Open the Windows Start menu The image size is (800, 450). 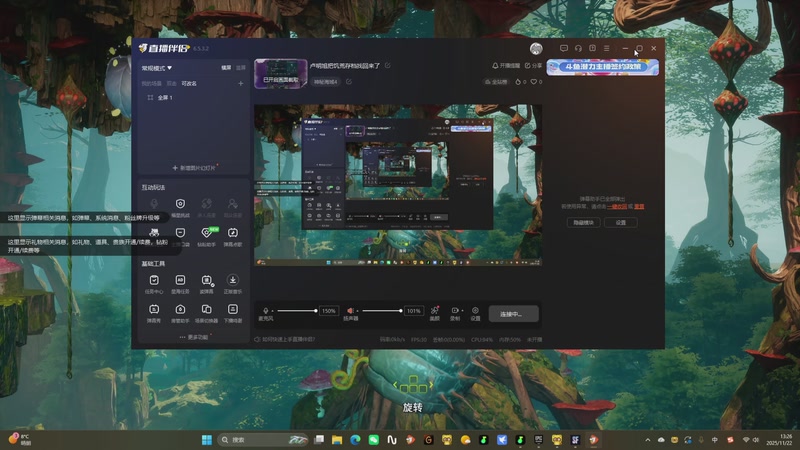click(x=207, y=440)
